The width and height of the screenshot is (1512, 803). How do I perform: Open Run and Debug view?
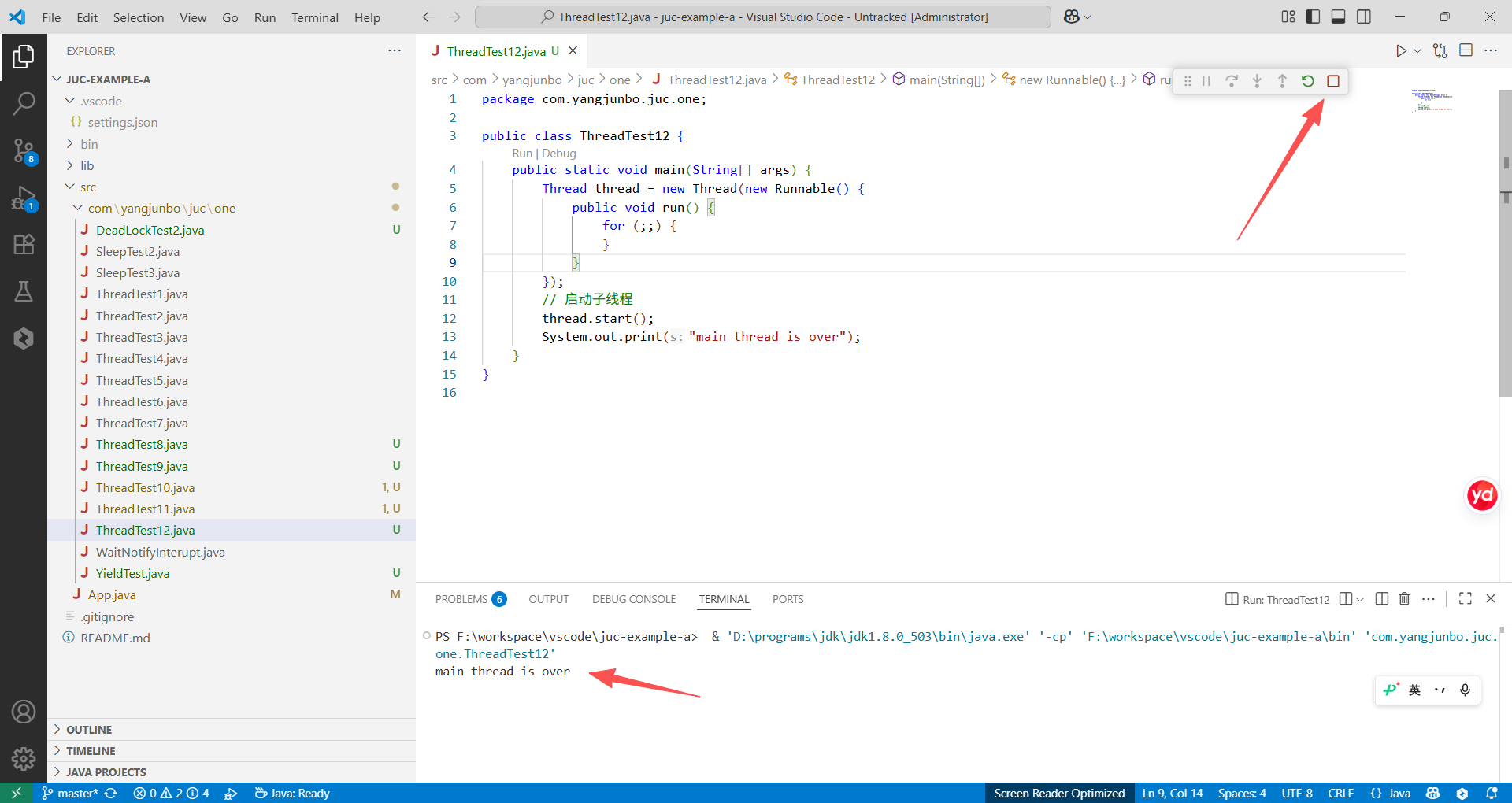24,198
